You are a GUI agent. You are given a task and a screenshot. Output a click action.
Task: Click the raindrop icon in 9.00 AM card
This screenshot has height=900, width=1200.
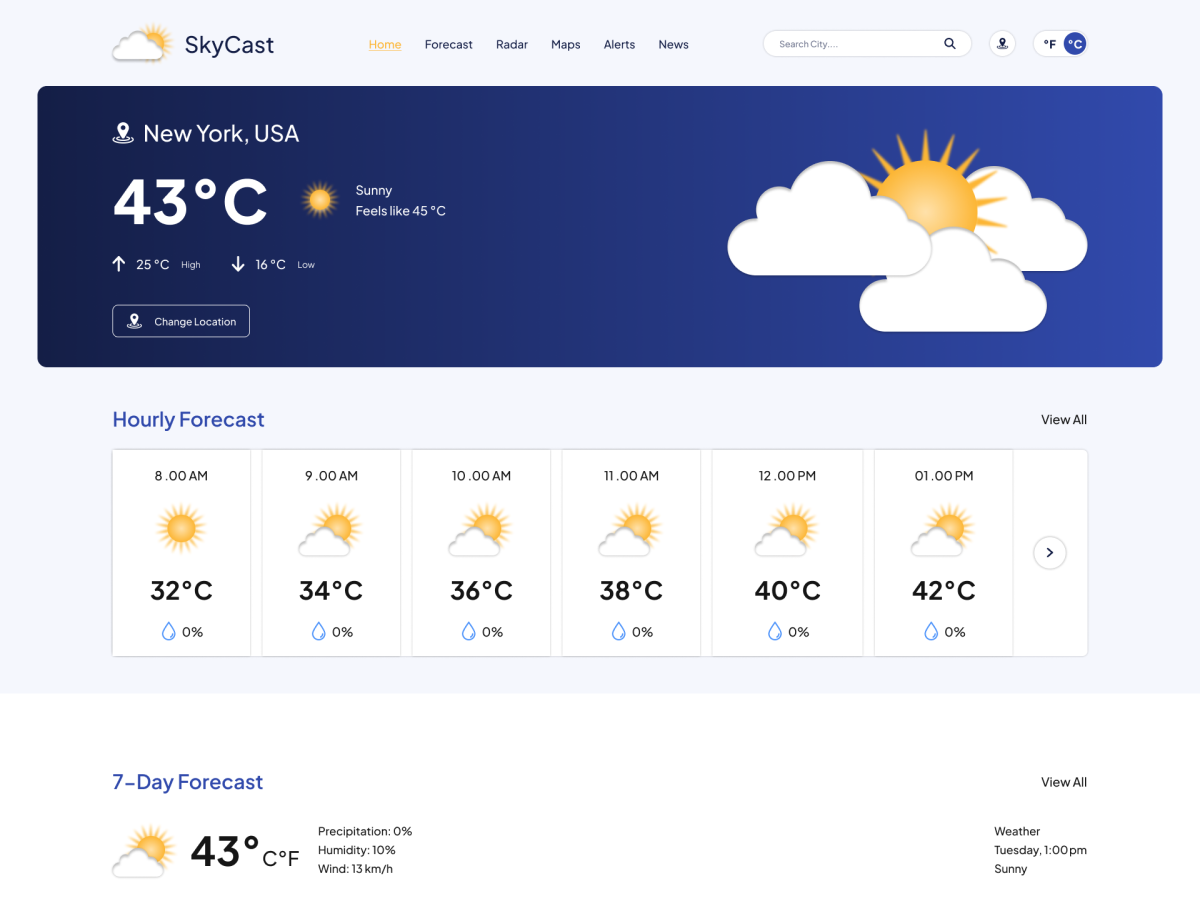coord(319,631)
